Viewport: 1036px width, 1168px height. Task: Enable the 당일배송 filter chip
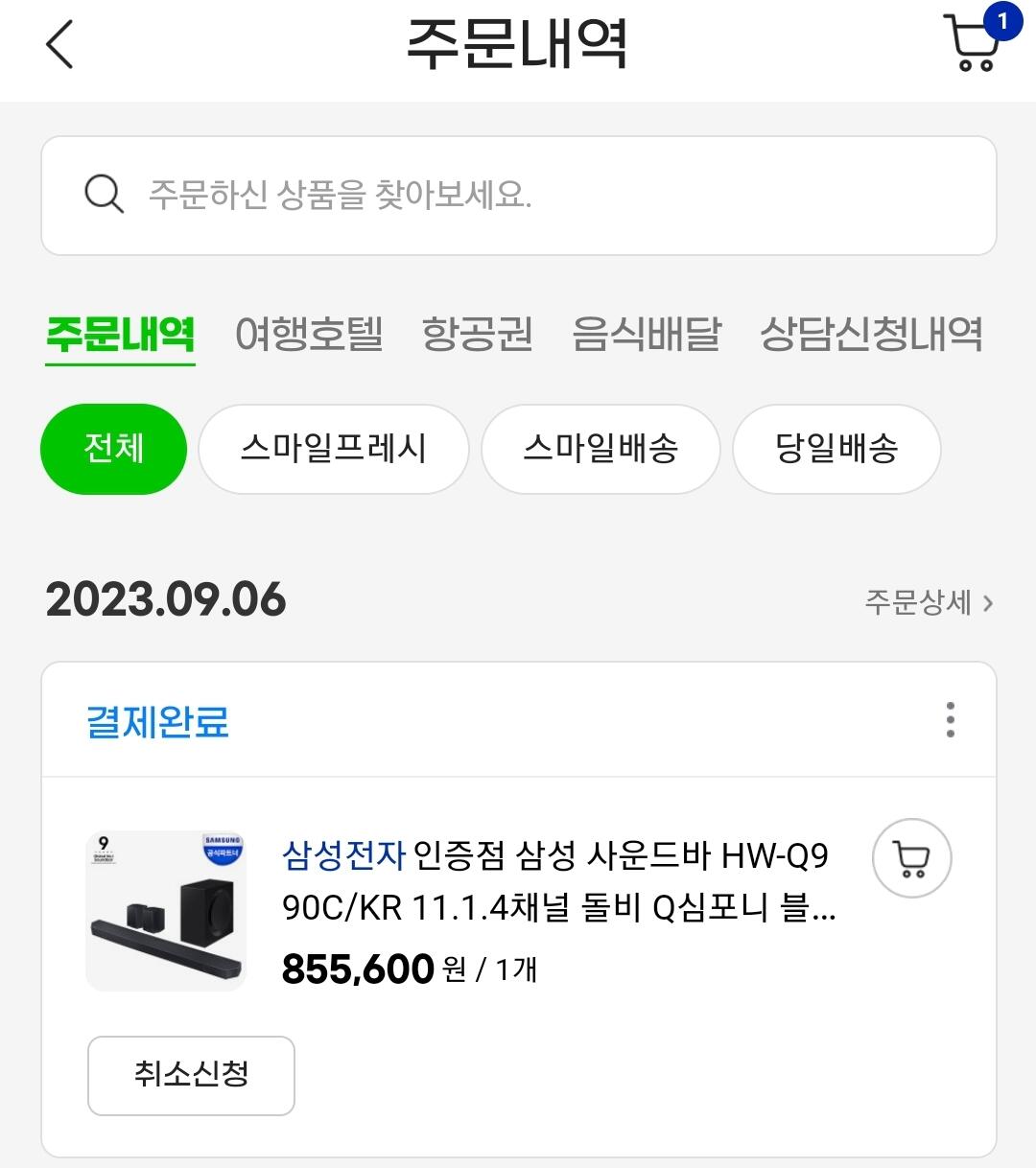[x=836, y=449]
